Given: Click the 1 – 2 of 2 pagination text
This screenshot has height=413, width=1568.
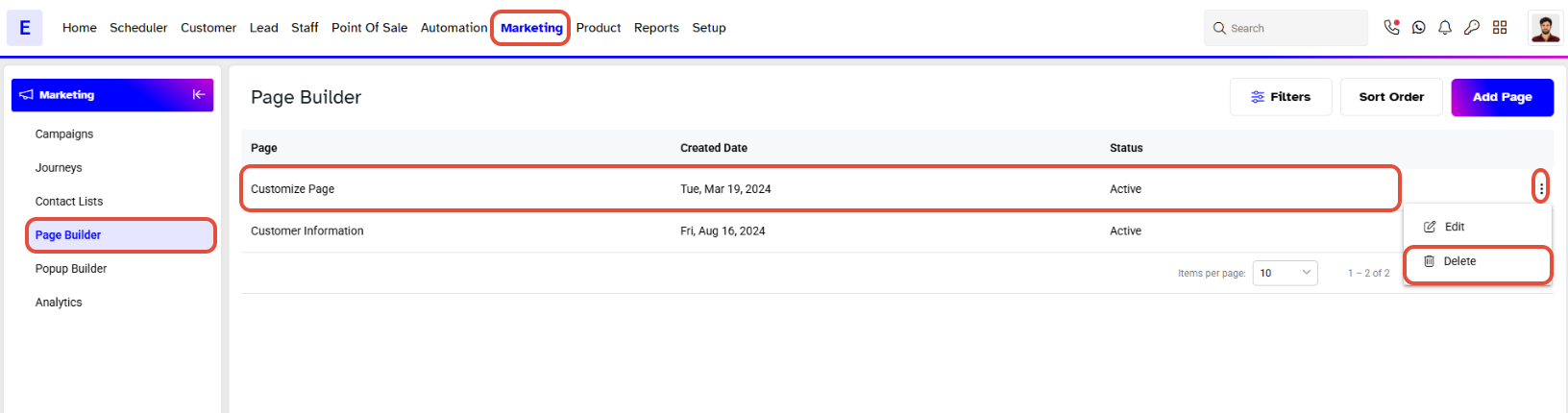Looking at the screenshot, I should pos(1368,274).
